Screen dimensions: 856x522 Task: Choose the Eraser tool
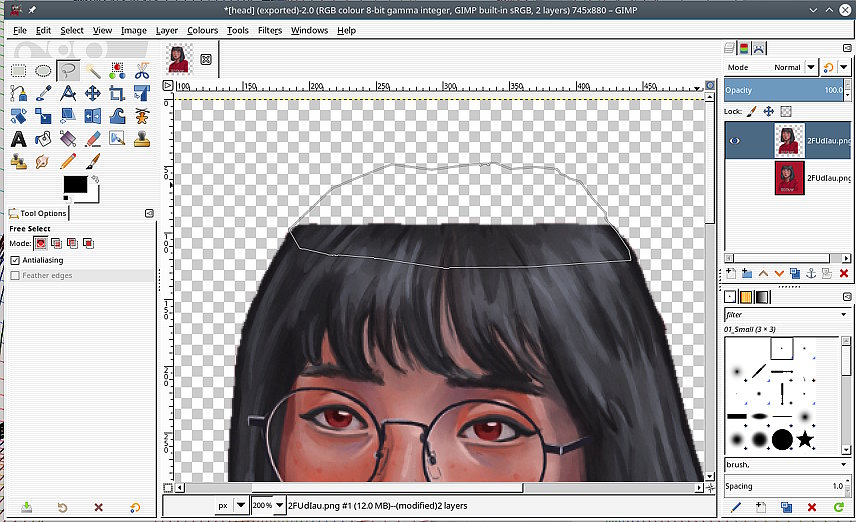[x=92, y=139]
